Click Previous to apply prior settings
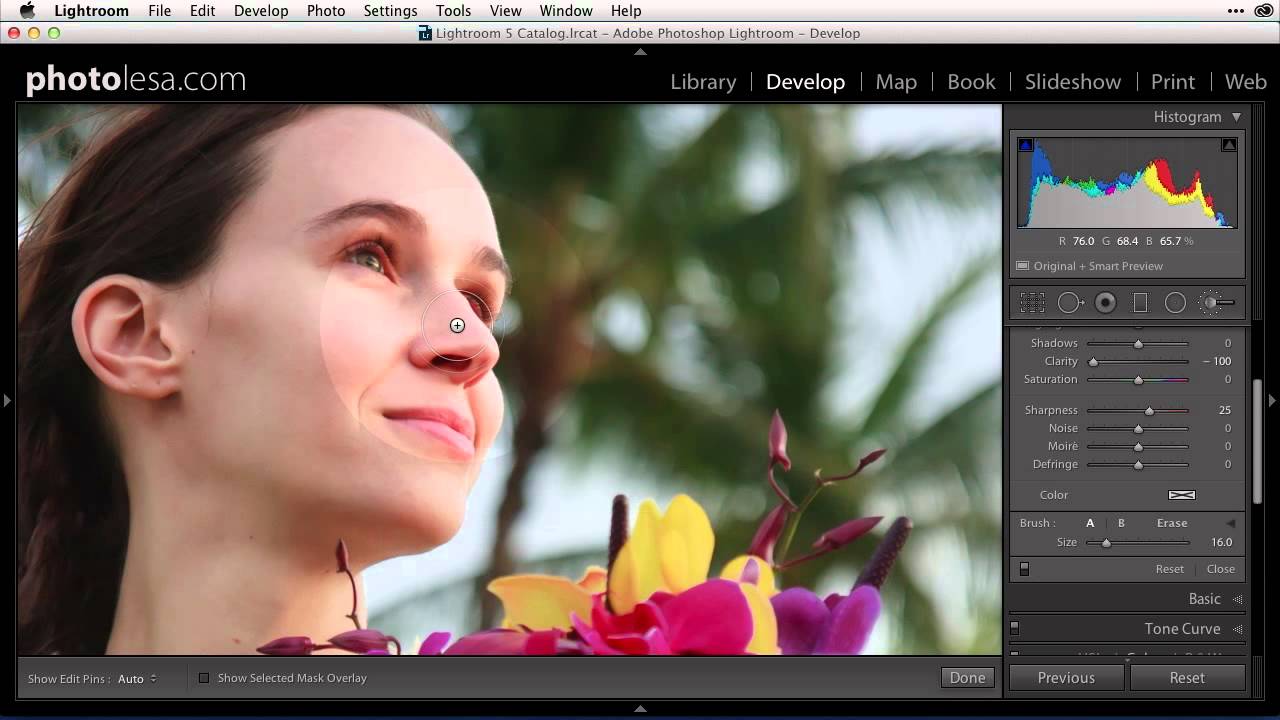This screenshot has height=720, width=1280. click(1065, 677)
